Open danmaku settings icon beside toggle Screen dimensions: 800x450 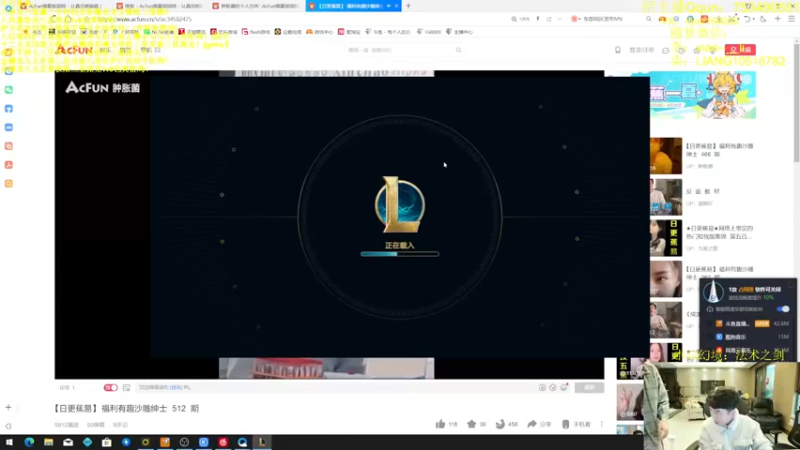[127, 388]
